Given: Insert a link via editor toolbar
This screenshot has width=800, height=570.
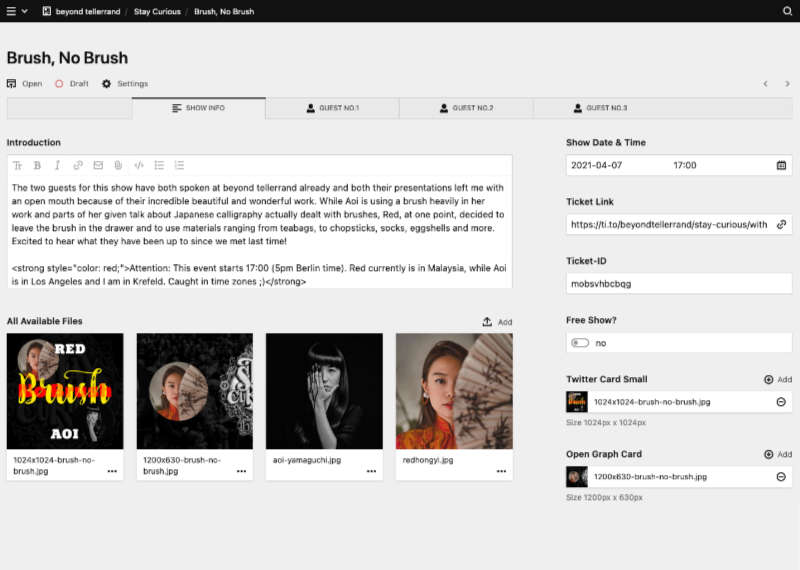Looking at the screenshot, I should (x=78, y=165).
